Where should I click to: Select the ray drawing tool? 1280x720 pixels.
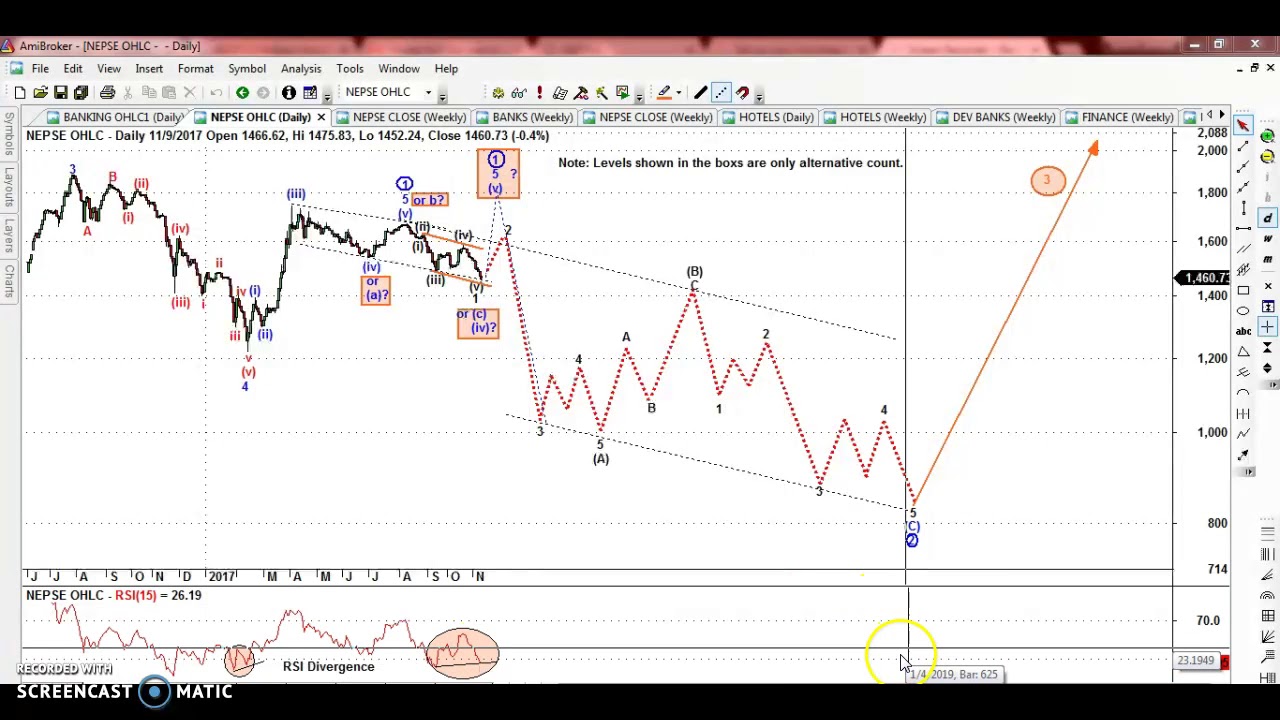point(1243,167)
